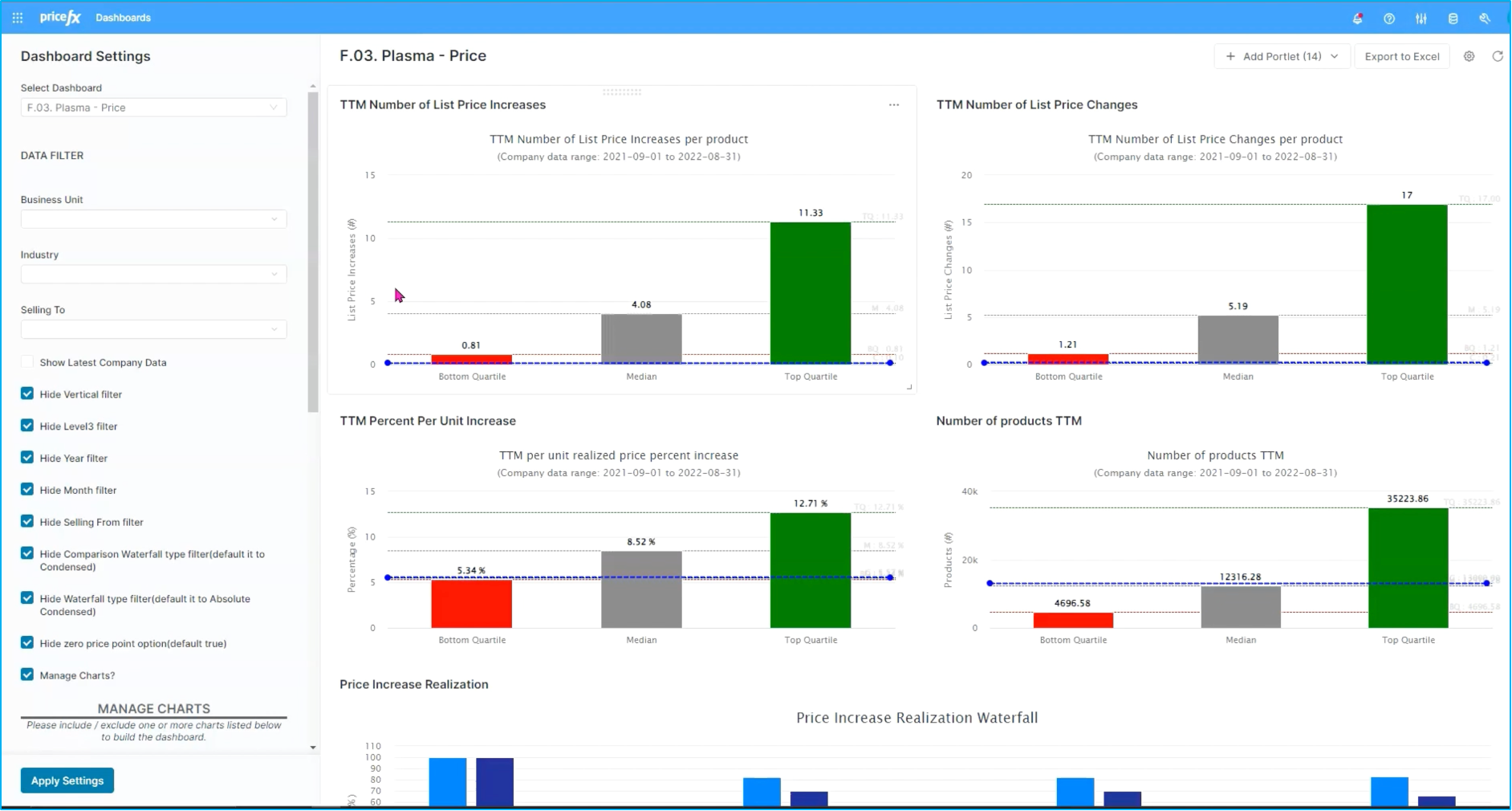Click the 'Number of products TTM' portlet title
The height and width of the screenshot is (811, 1512).
coord(1009,421)
